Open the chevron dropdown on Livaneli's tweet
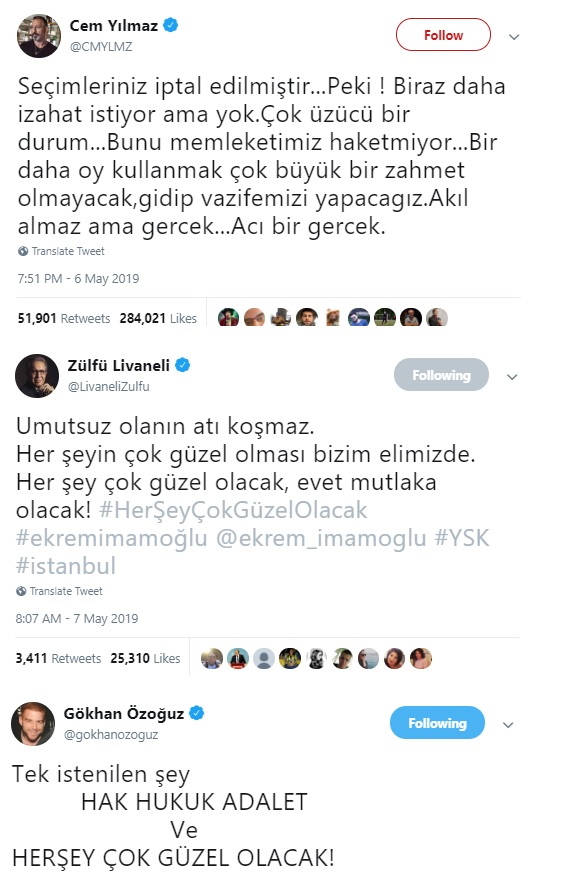The image size is (563, 877). point(512,377)
